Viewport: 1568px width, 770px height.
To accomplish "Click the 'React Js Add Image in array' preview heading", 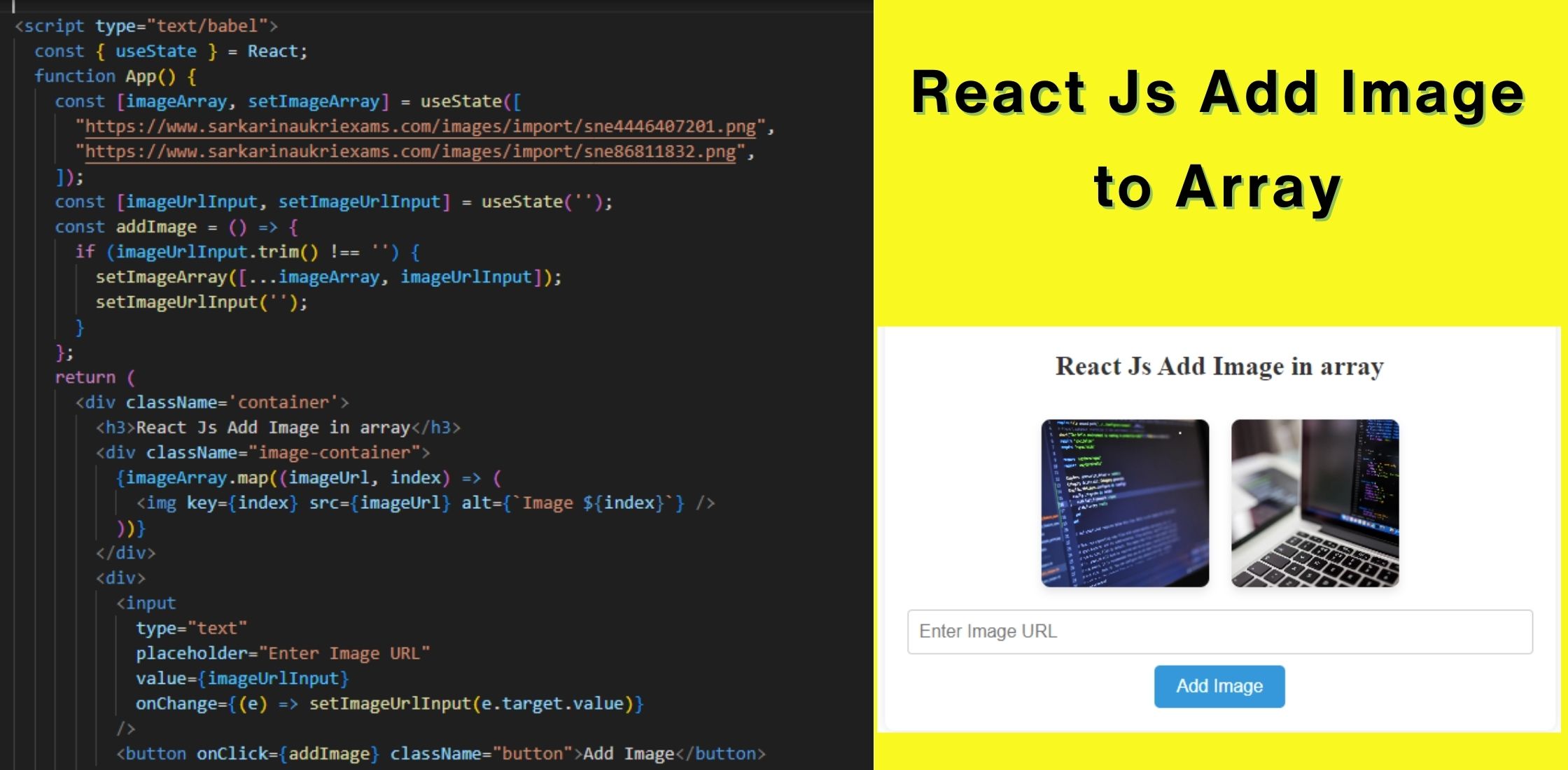I will (1219, 366).
